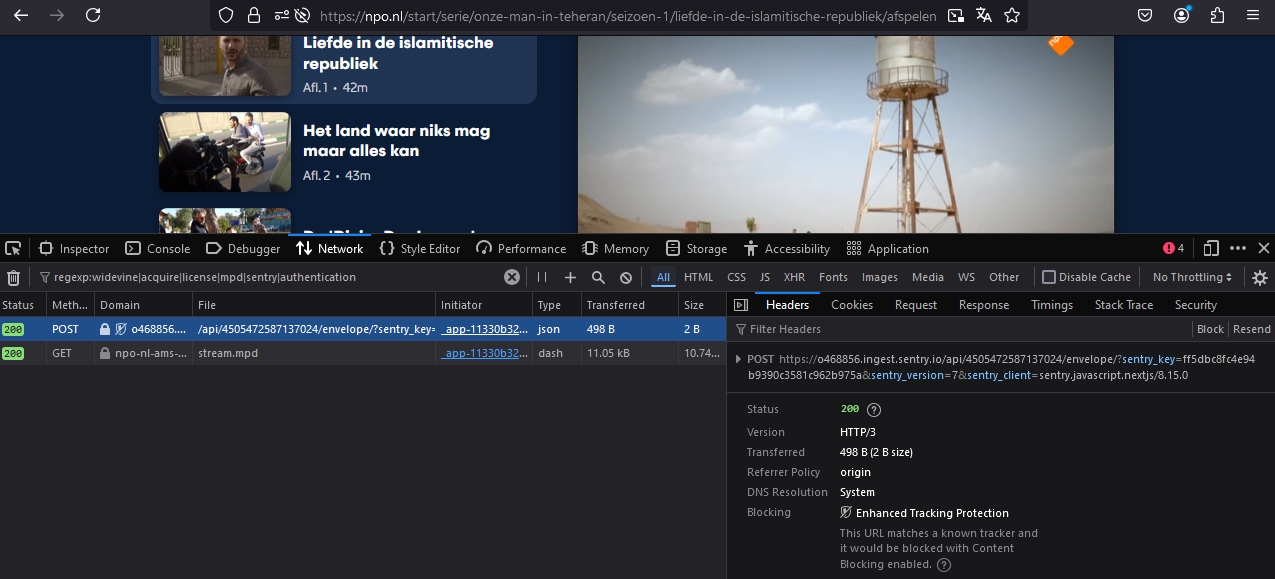Sort requests by Transferred column
This screenshot has height=579, width=1275.
629,305
